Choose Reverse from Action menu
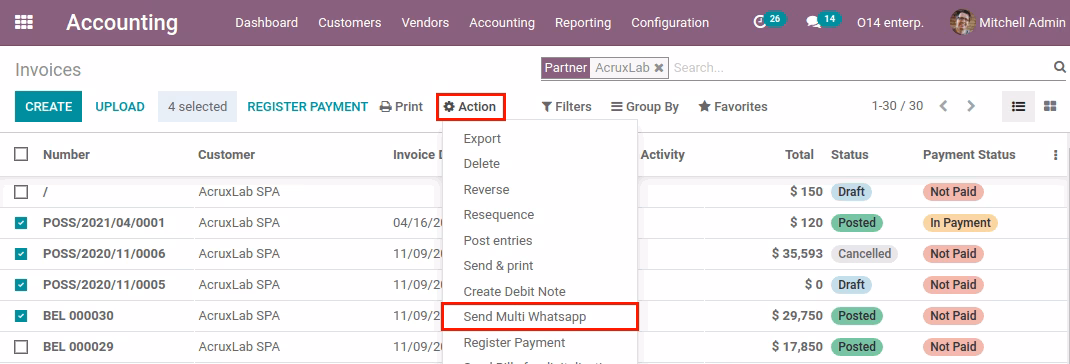Viewport: 1070px width, 364px height. (540, 189)
